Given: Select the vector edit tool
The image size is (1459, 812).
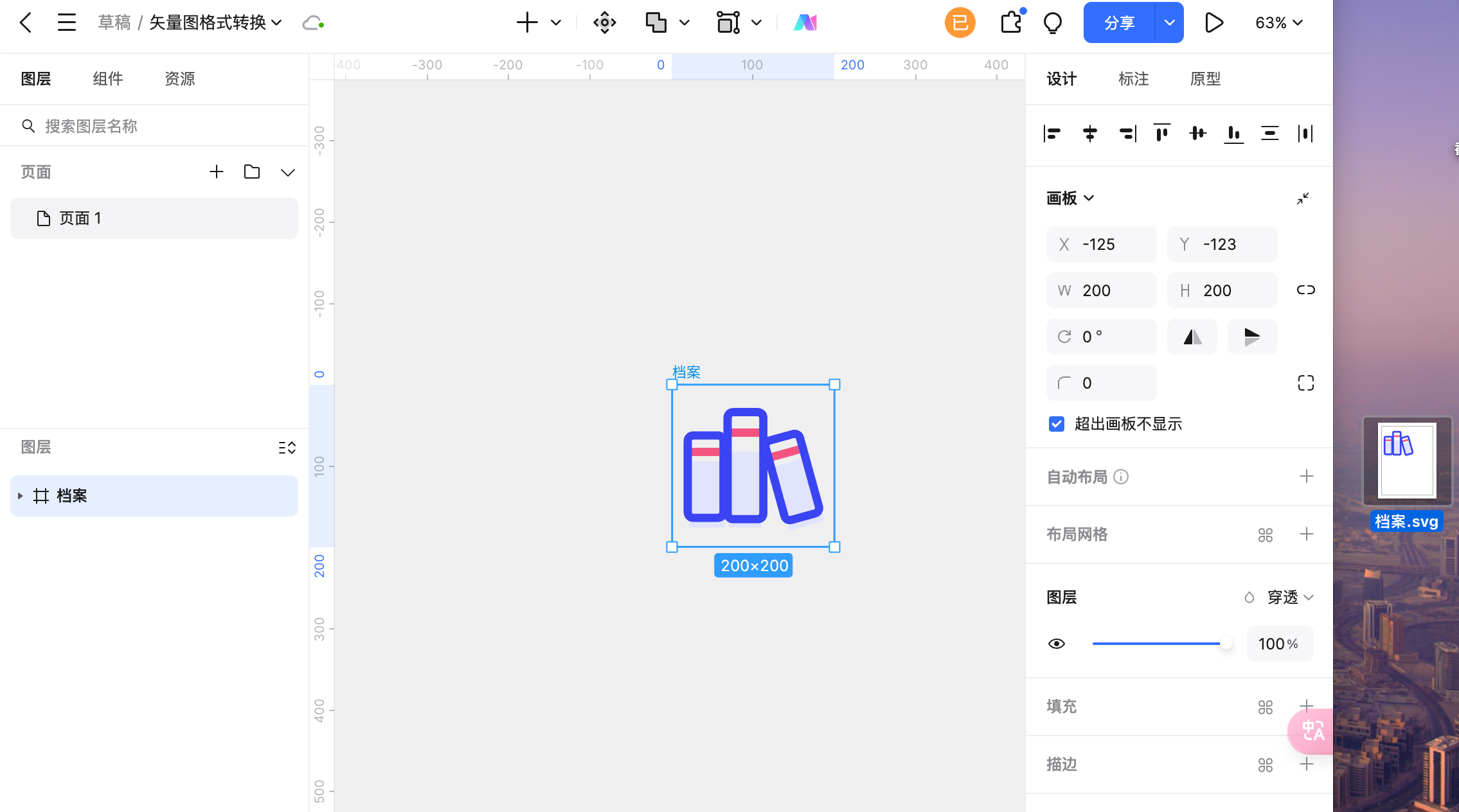Looking at the screenshot, I should (728, 22).
